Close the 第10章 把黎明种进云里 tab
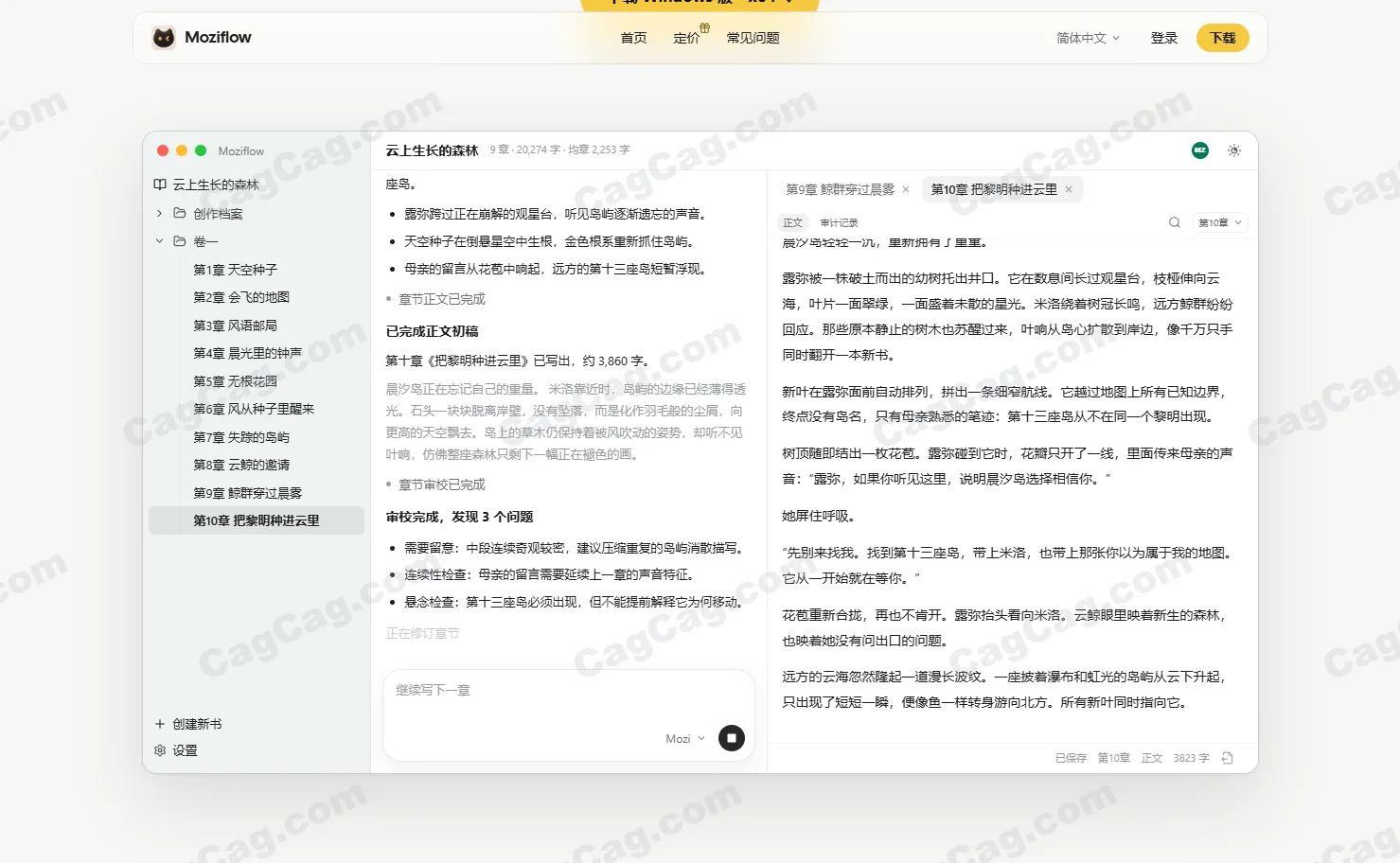1400x863 pixels. coord(1069,189)
